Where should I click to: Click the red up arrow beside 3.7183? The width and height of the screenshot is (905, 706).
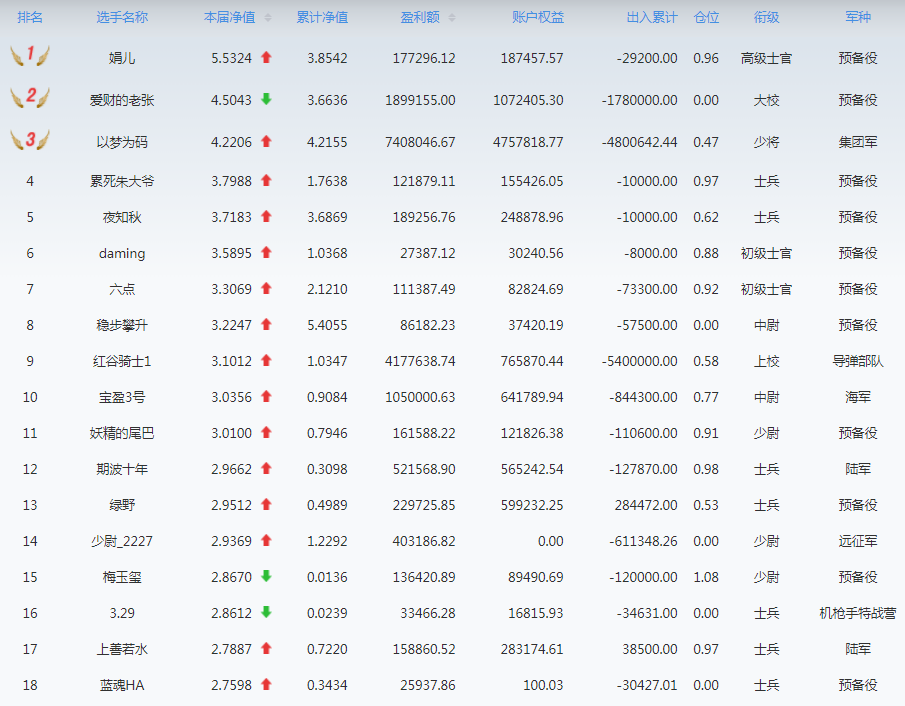coord(266,216)
